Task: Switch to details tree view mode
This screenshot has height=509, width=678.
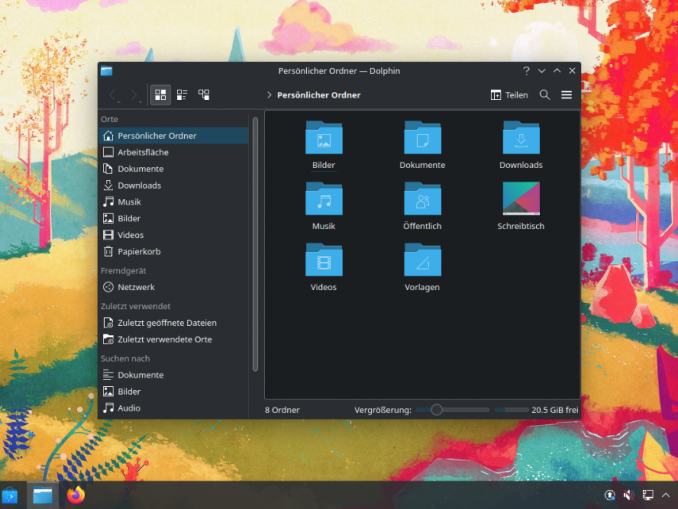Action: pyautogui.click(x=204, y=95)
